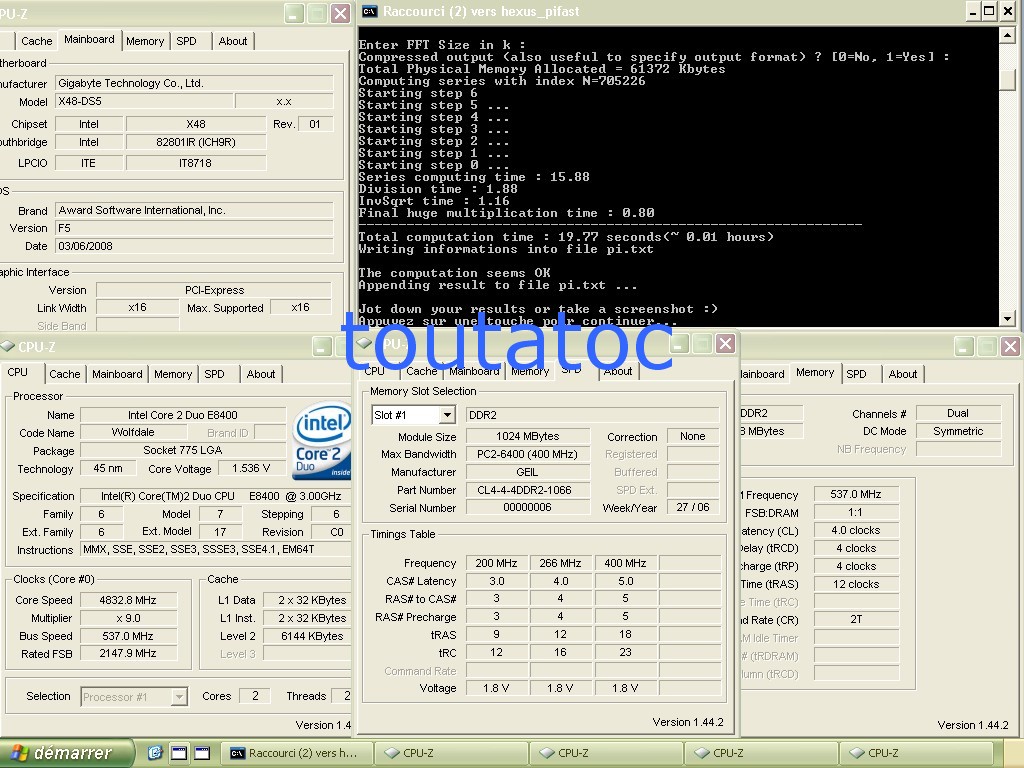Switch to Memory tab in the CPU window

(173, 374)
